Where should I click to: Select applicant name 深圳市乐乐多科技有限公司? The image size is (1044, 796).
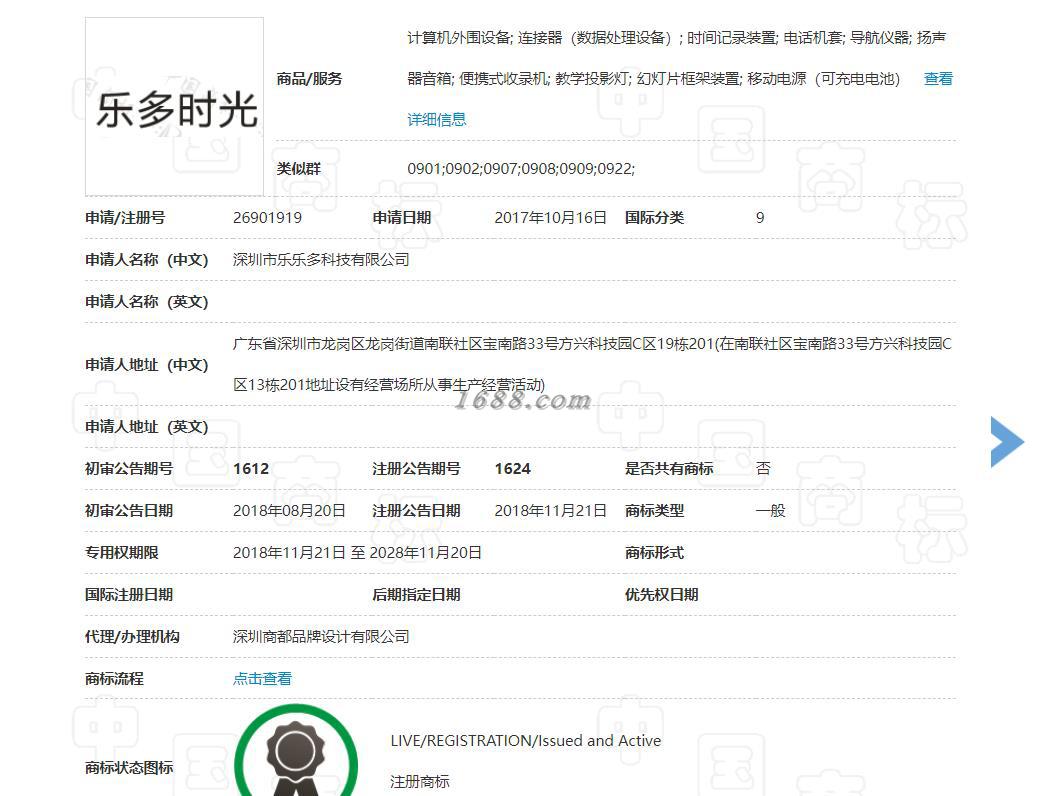coord(321,260)
